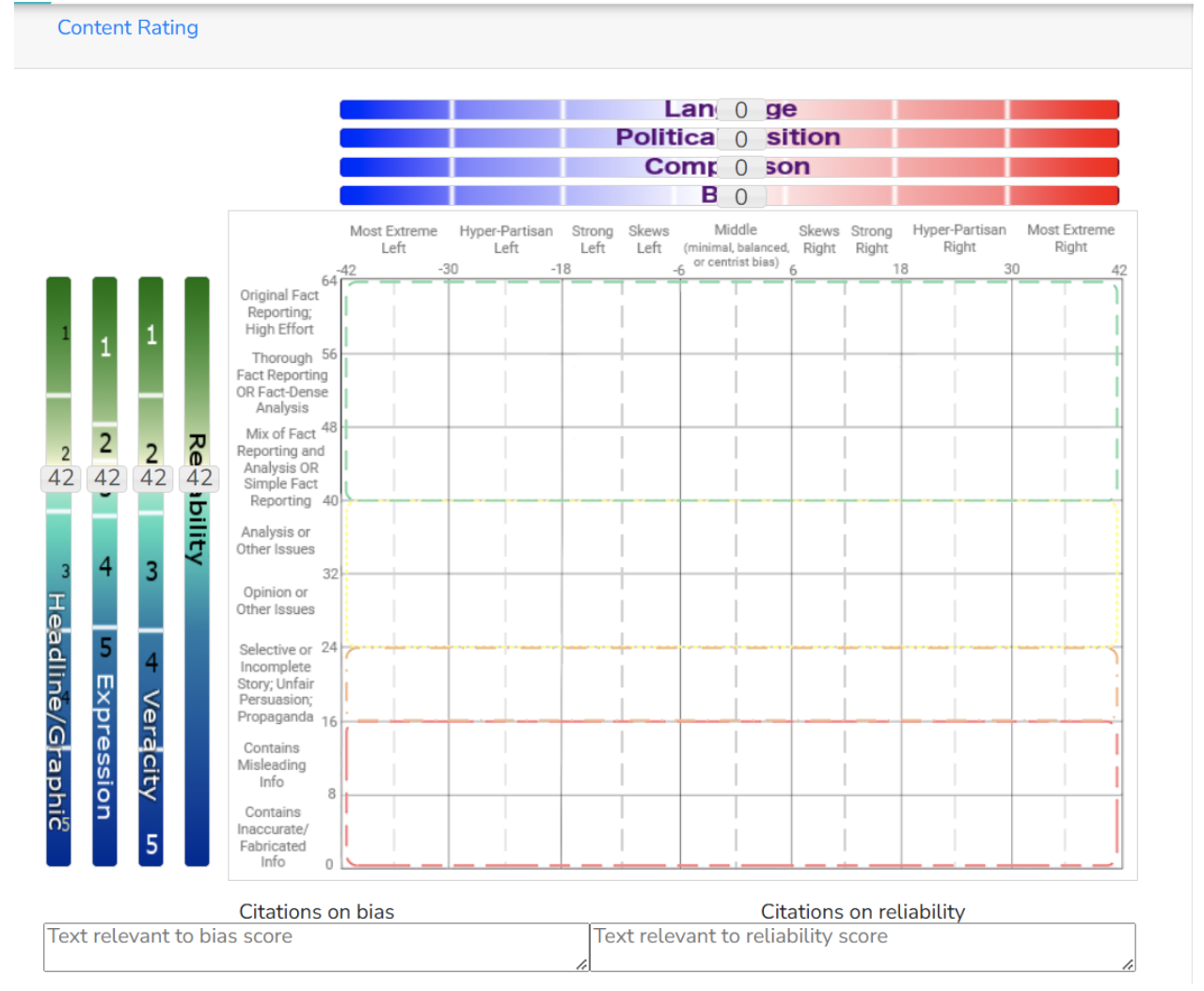Click the Bias blue-to-red gradient bar
The image size is (1204, 991).
coord(470,196)
